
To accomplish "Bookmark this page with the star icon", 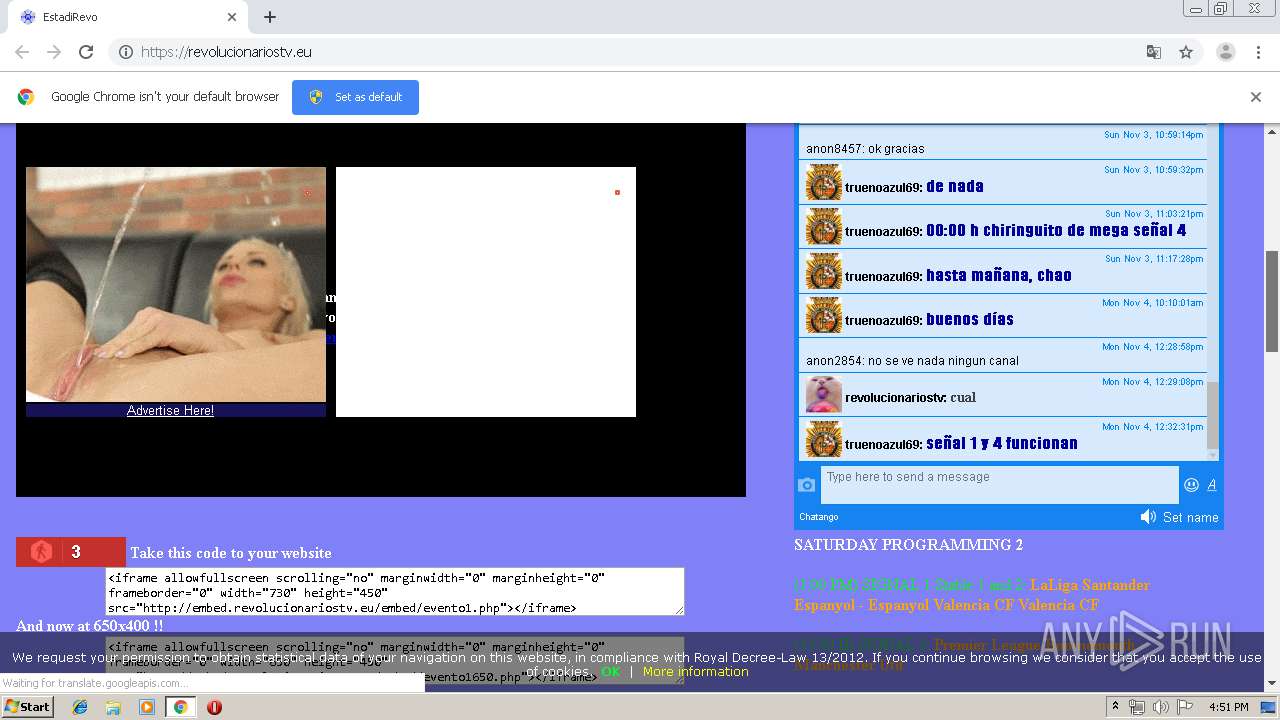I will tap(1186, 52).
